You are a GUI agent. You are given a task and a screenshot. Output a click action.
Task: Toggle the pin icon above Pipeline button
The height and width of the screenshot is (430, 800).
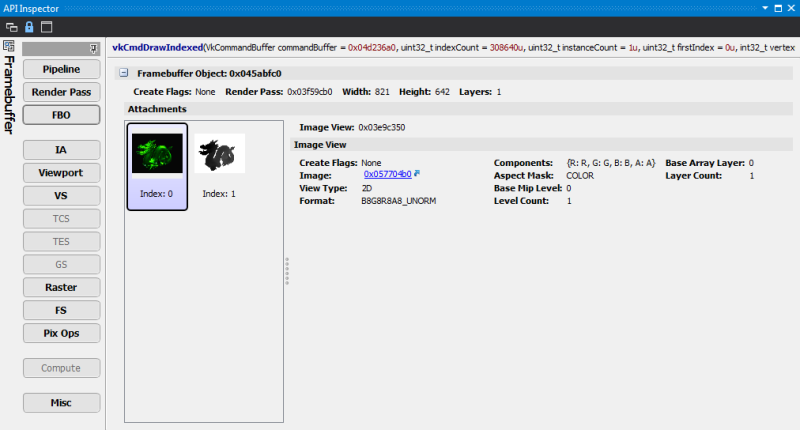93,47
